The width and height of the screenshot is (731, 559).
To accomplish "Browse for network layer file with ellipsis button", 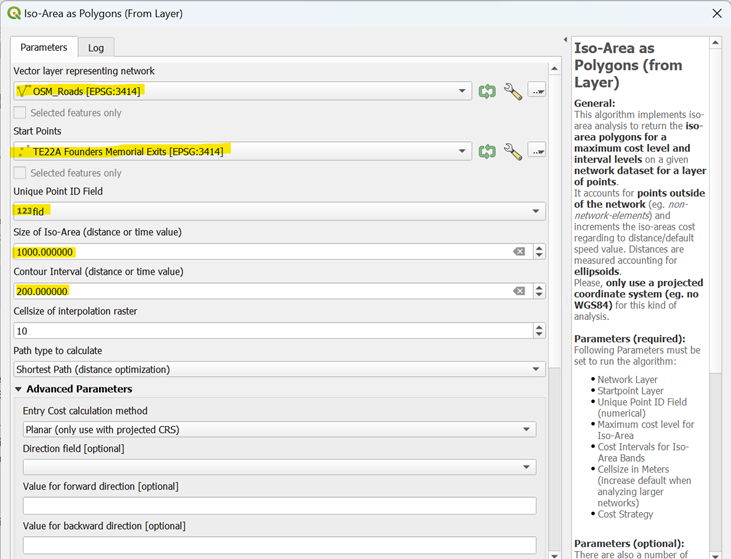I will pos(538,91).
